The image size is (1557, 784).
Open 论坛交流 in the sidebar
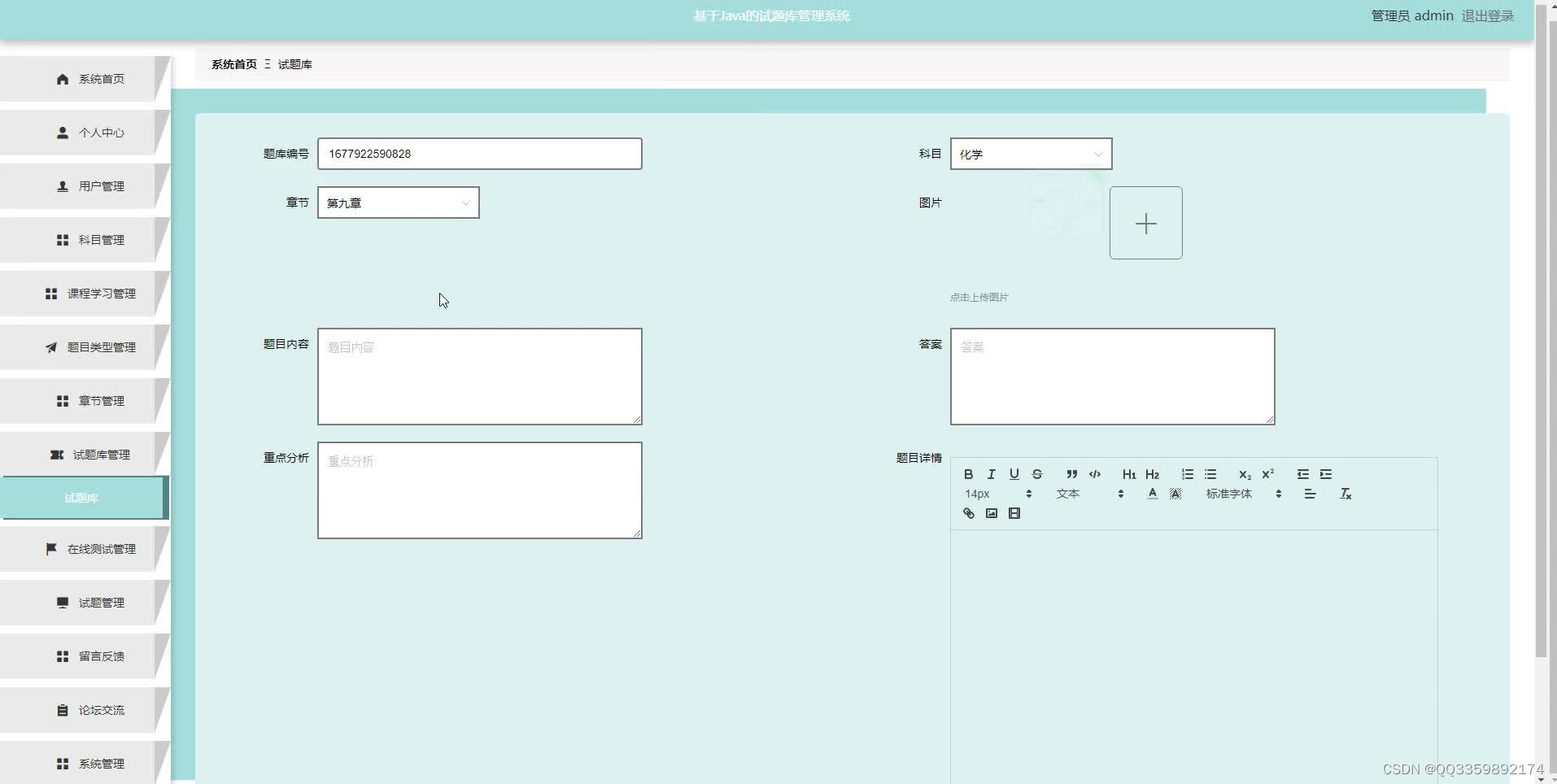pos(85,710)
